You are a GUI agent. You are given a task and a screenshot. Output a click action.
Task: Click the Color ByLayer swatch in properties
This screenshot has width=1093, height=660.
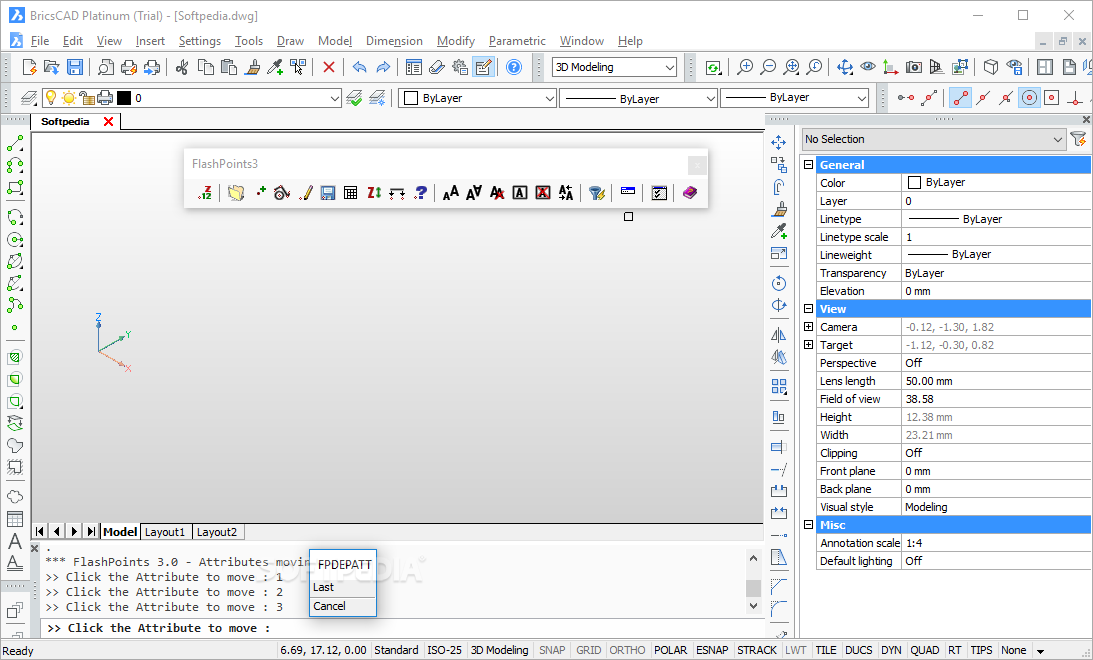915,183
